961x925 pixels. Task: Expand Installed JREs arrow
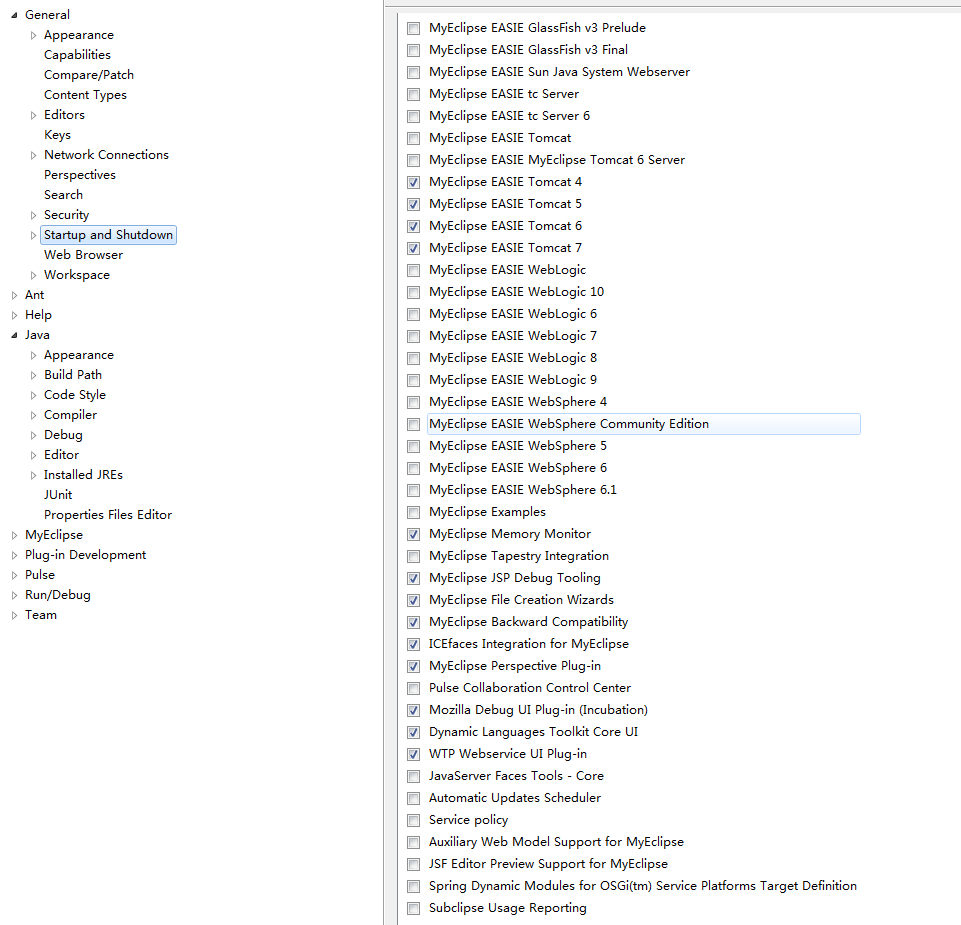pyautogui.click(x=33, y=475)
